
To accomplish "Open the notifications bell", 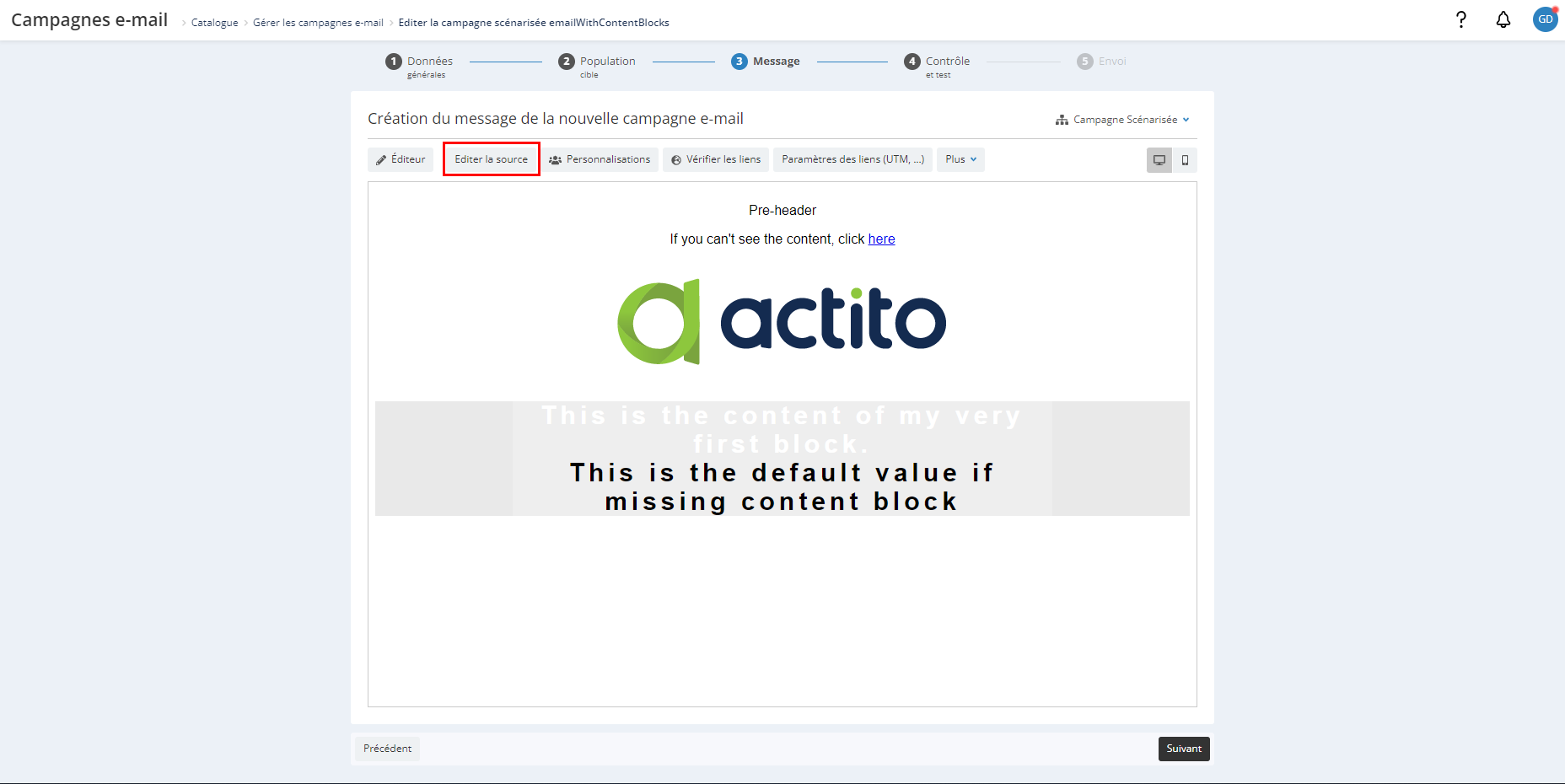I will 1503,19.
